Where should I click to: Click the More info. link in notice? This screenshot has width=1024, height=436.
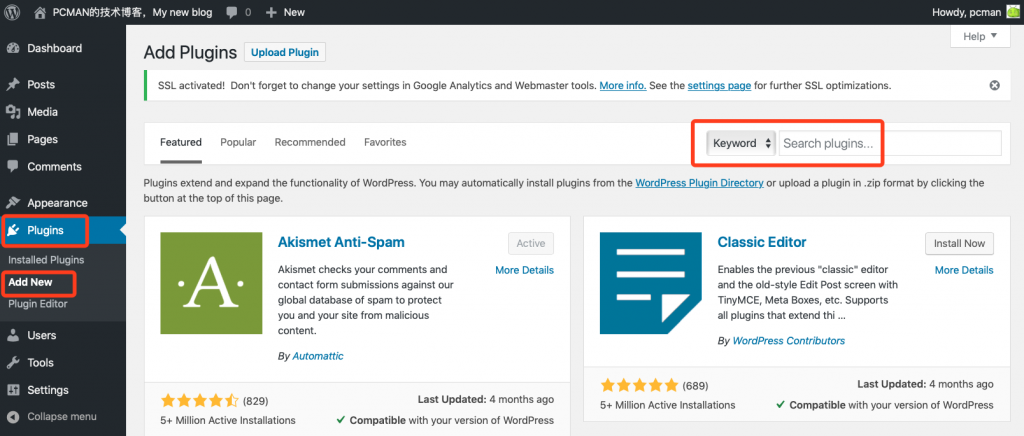point(623,86)
